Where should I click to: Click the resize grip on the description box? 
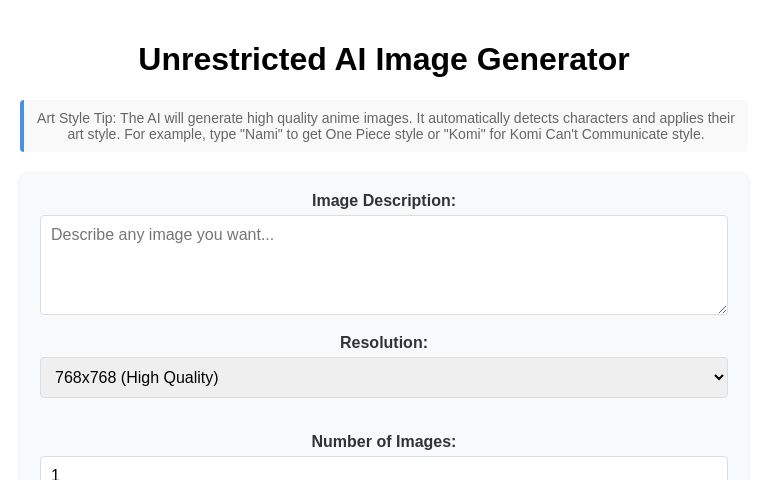[x=722, y=310]
